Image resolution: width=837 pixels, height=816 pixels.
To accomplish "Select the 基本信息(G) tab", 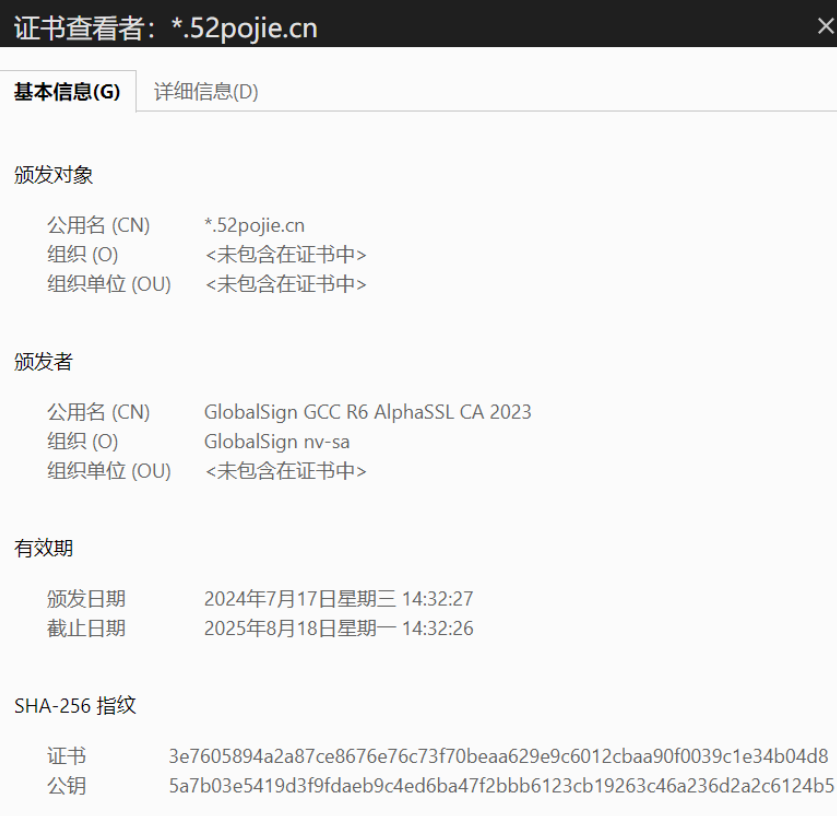I will tap(67, 92).
